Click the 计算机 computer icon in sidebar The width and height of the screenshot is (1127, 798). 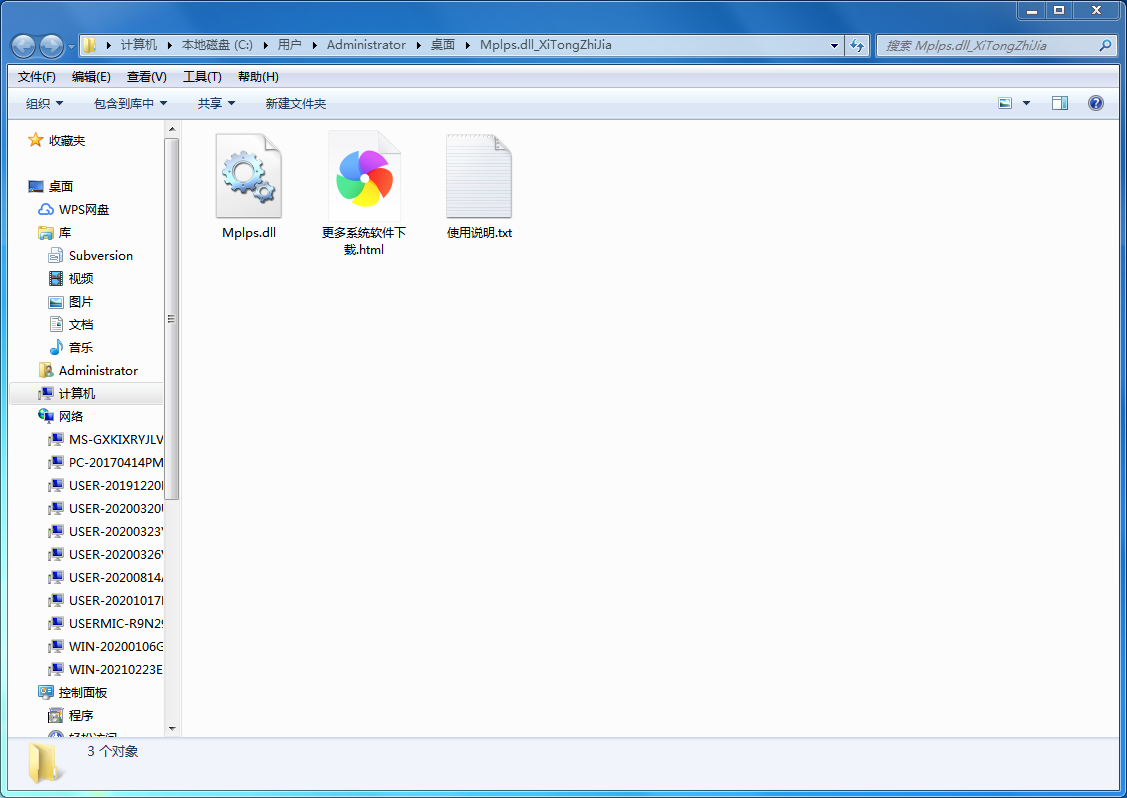[46, 393]
